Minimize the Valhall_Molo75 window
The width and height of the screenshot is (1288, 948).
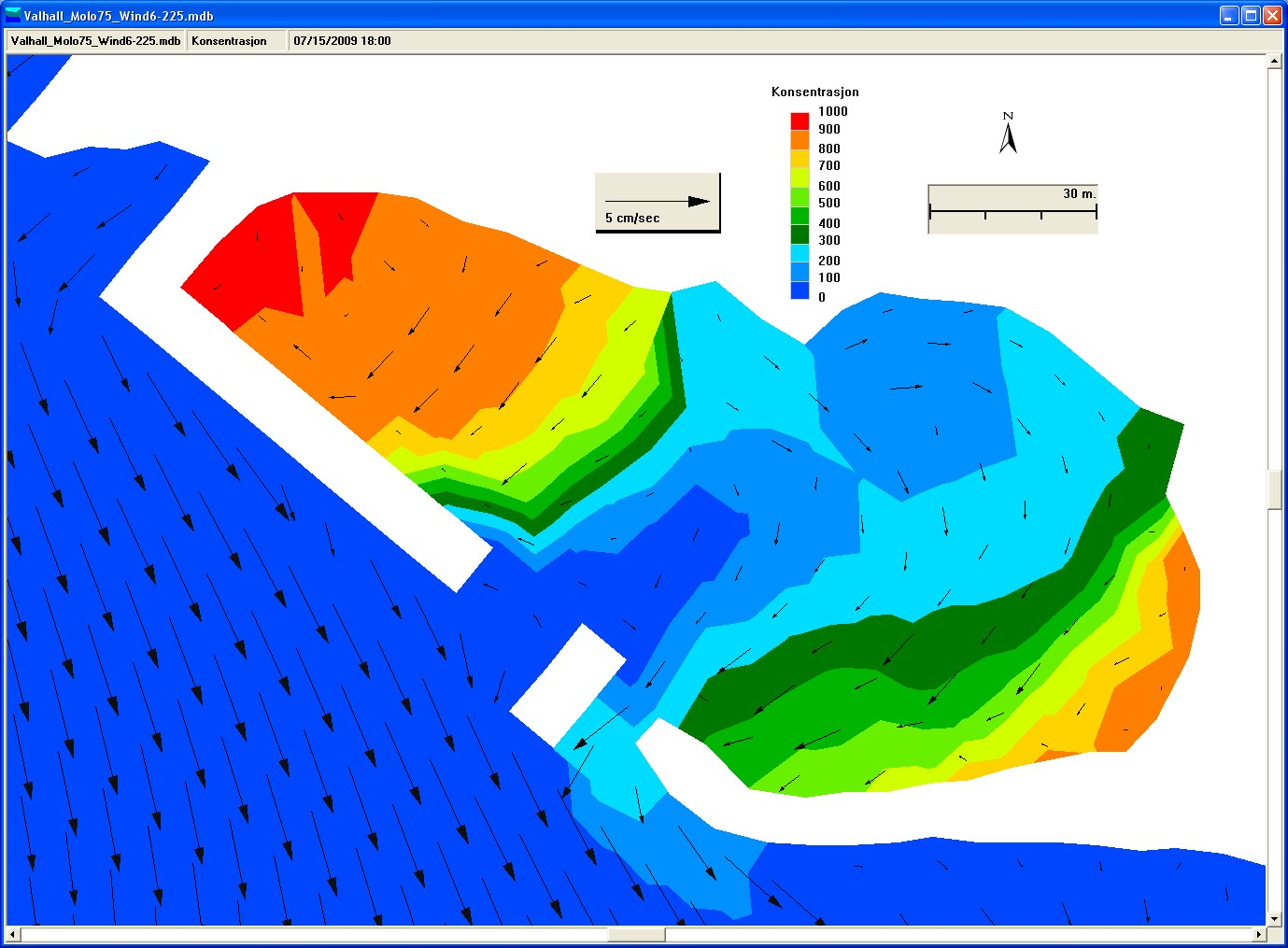point(1229,15)
